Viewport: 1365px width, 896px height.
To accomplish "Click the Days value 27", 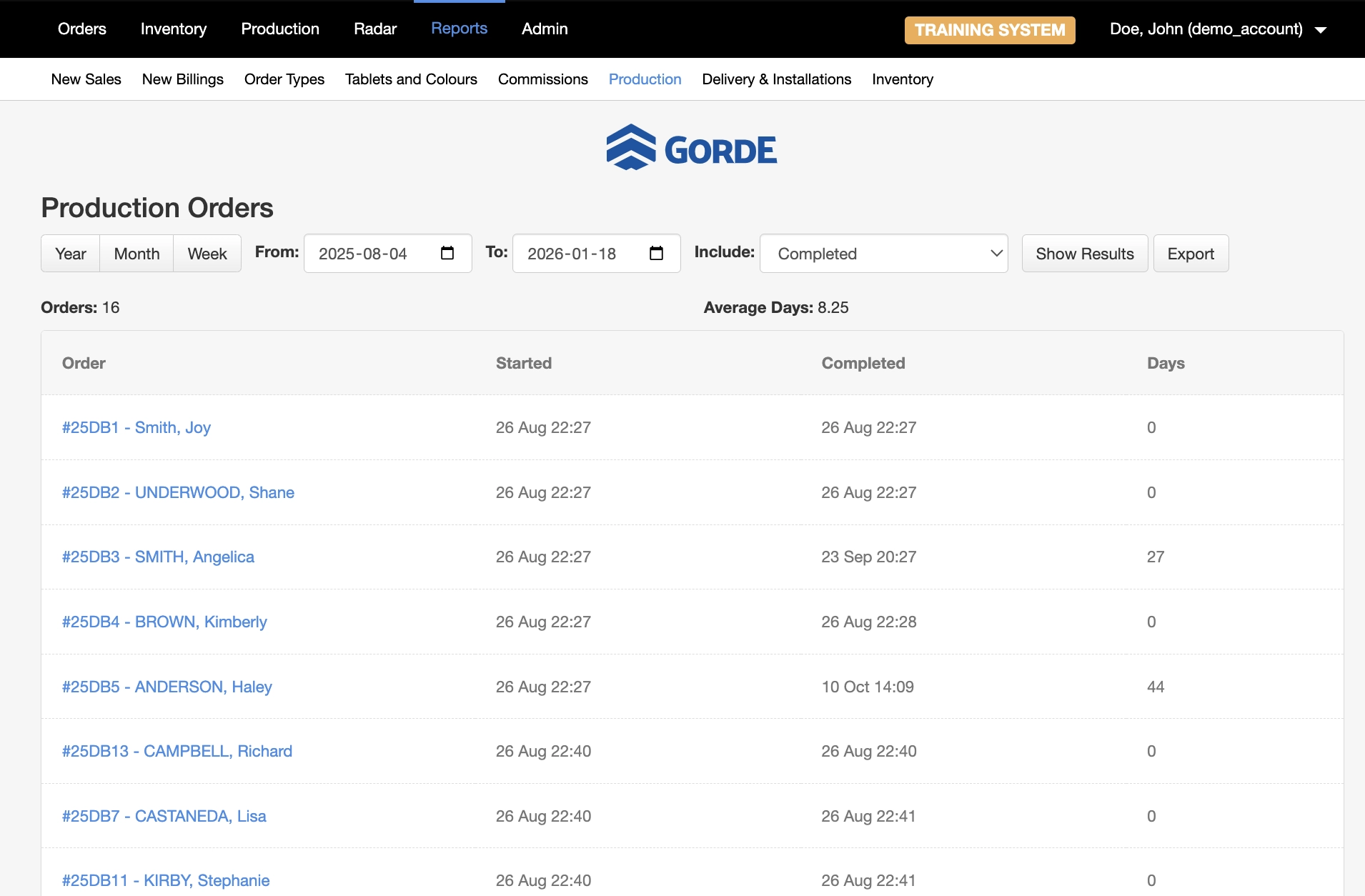I will pos(1156,557).
